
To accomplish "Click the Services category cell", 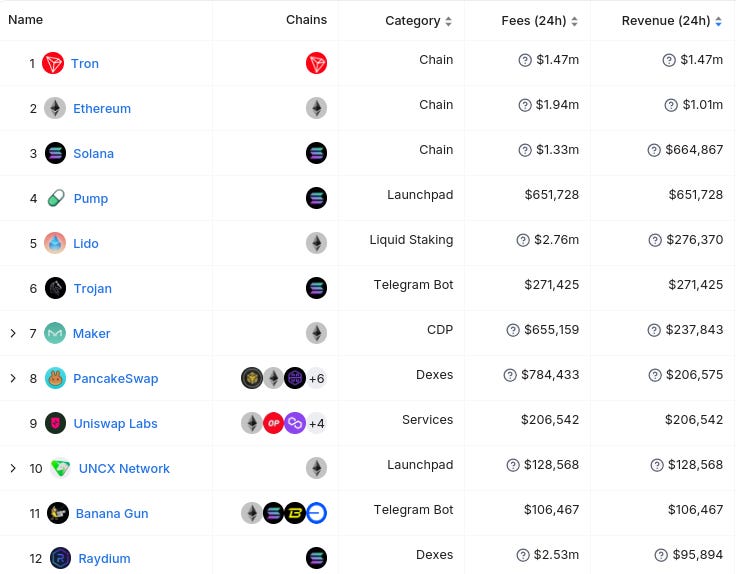I will click(x=427, y=420).
